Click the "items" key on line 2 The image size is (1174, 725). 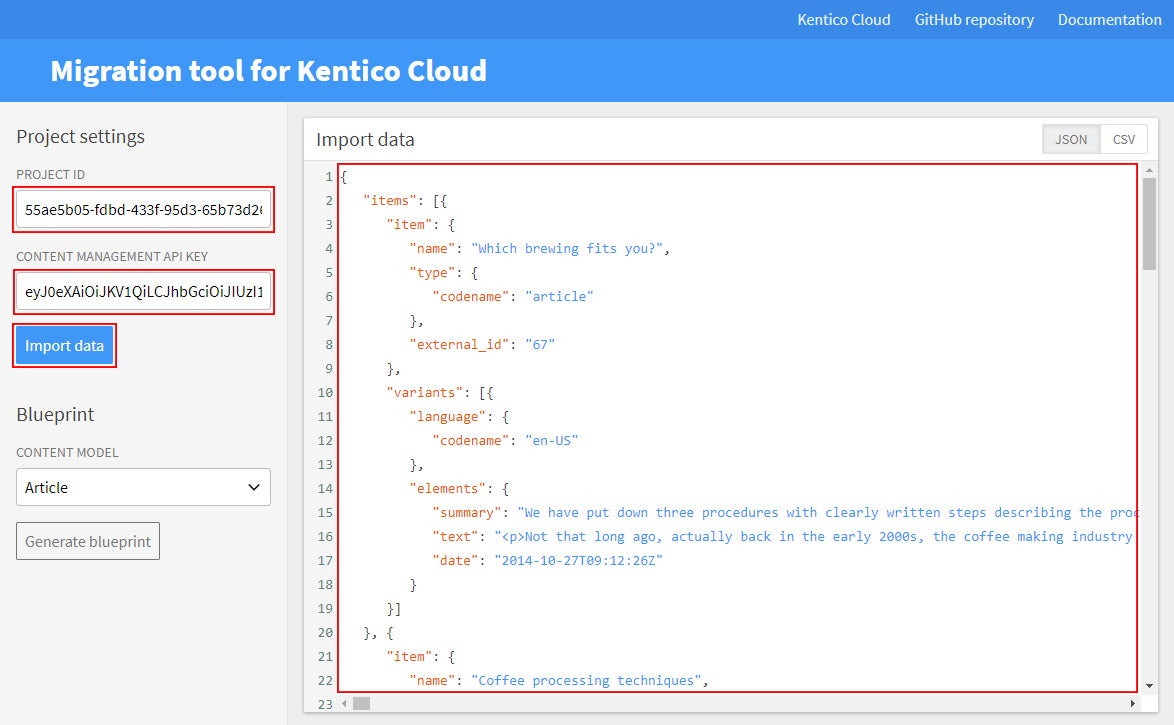click(x=390, y=201)
